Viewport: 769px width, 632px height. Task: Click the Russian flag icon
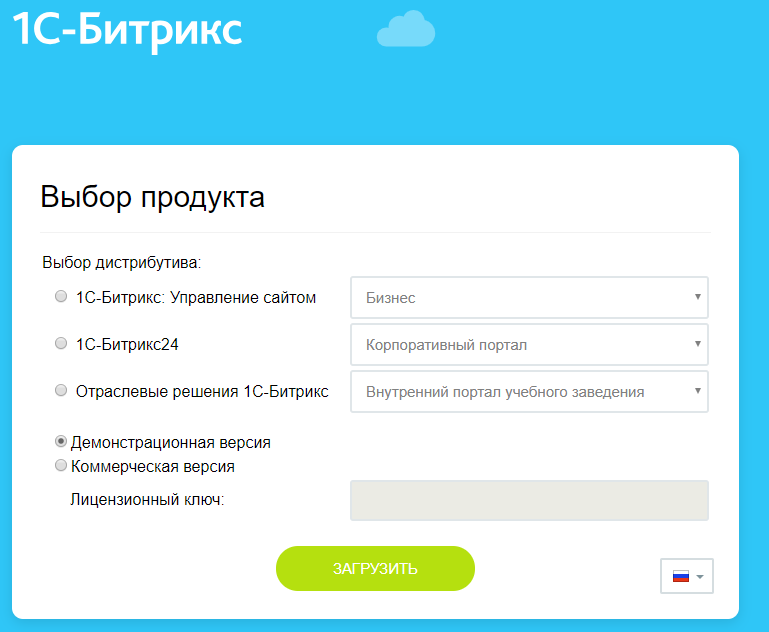click(x=681, y=577)
